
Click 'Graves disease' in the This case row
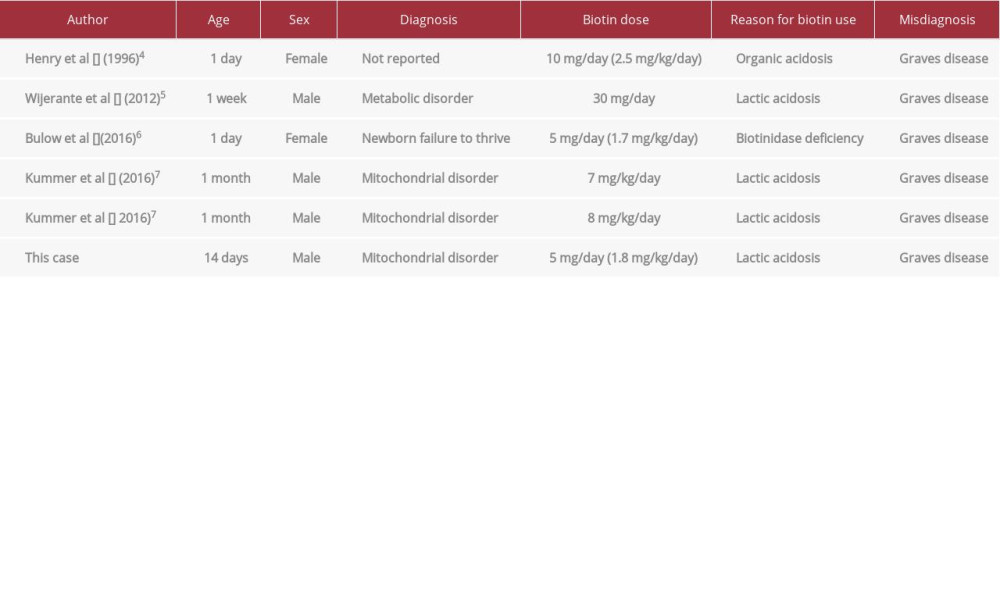(943, 258)
